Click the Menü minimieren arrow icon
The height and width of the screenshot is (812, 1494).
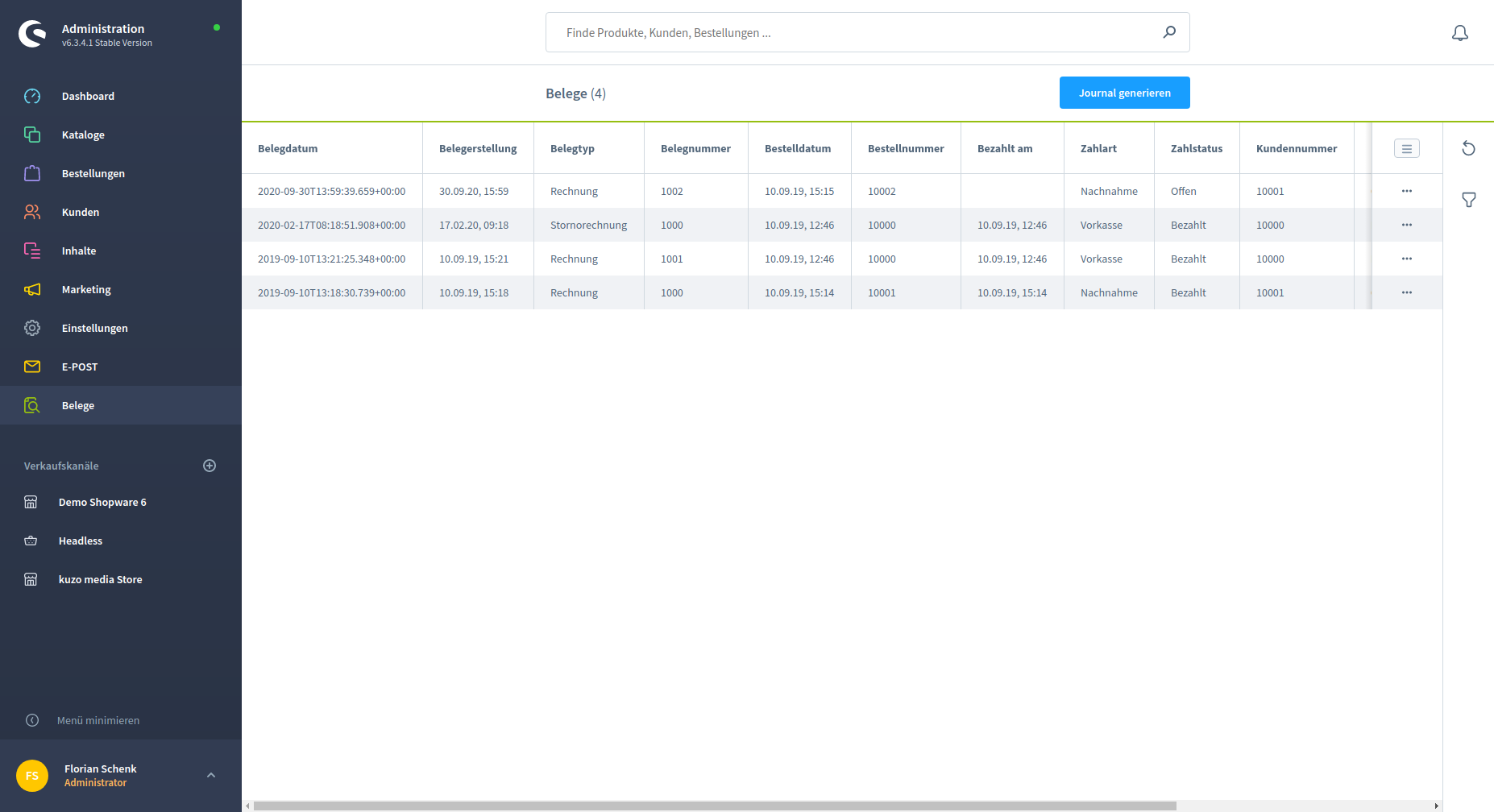pyautogui.click(x=32, y=720)
